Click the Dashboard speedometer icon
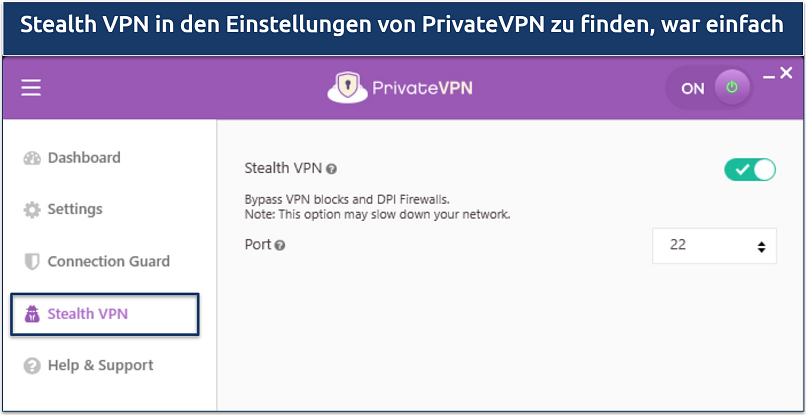The width and height of the screenshot is (806, 415). [x=31, y=158]
